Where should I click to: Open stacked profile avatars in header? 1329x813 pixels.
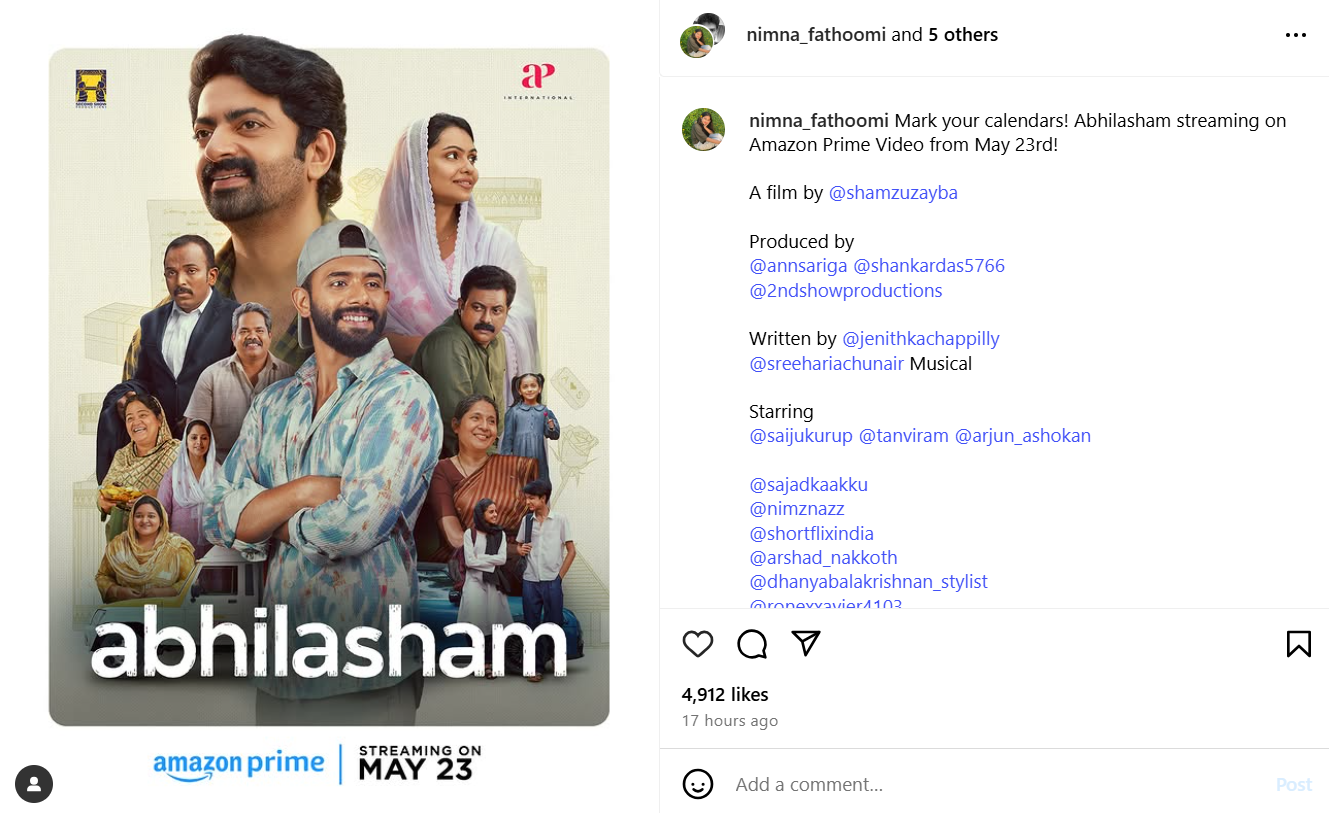702,36
